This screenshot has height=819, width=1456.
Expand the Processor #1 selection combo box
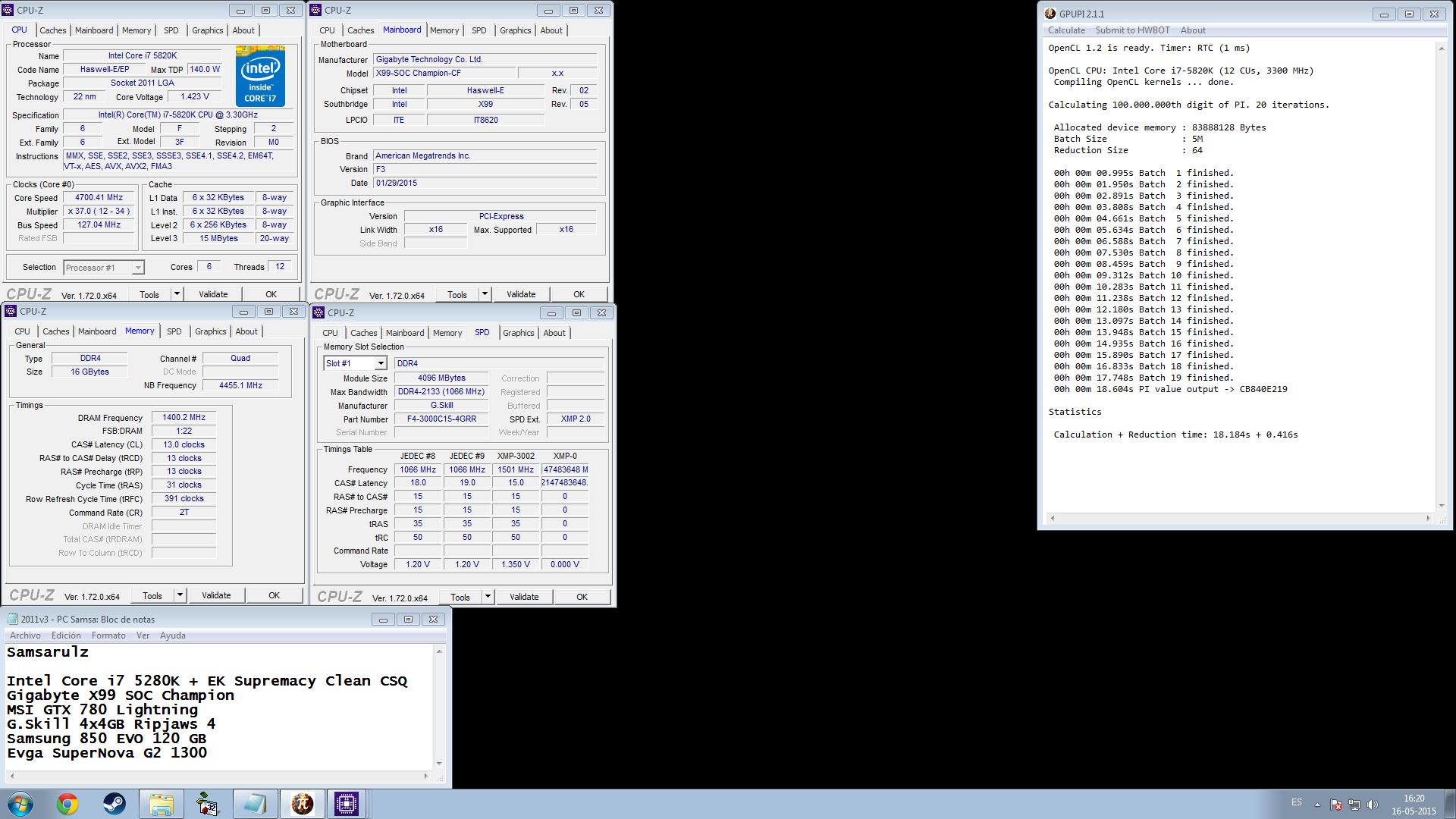[x=137, y=267]
